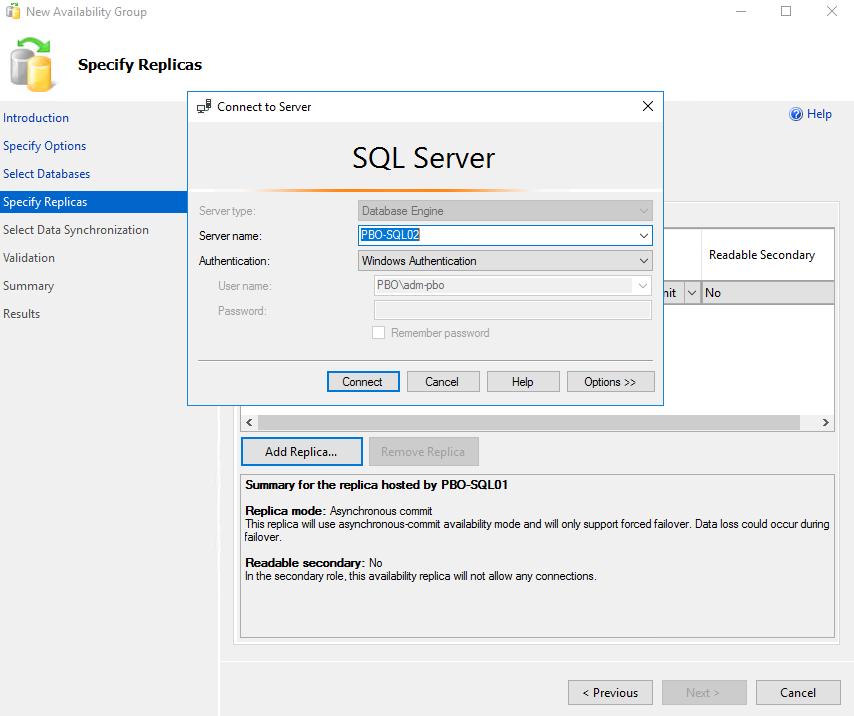Viewport: 854px width, 716px height.
Task: Click the 'Readable secondary:' summary label
Action: tap(305, 562)
